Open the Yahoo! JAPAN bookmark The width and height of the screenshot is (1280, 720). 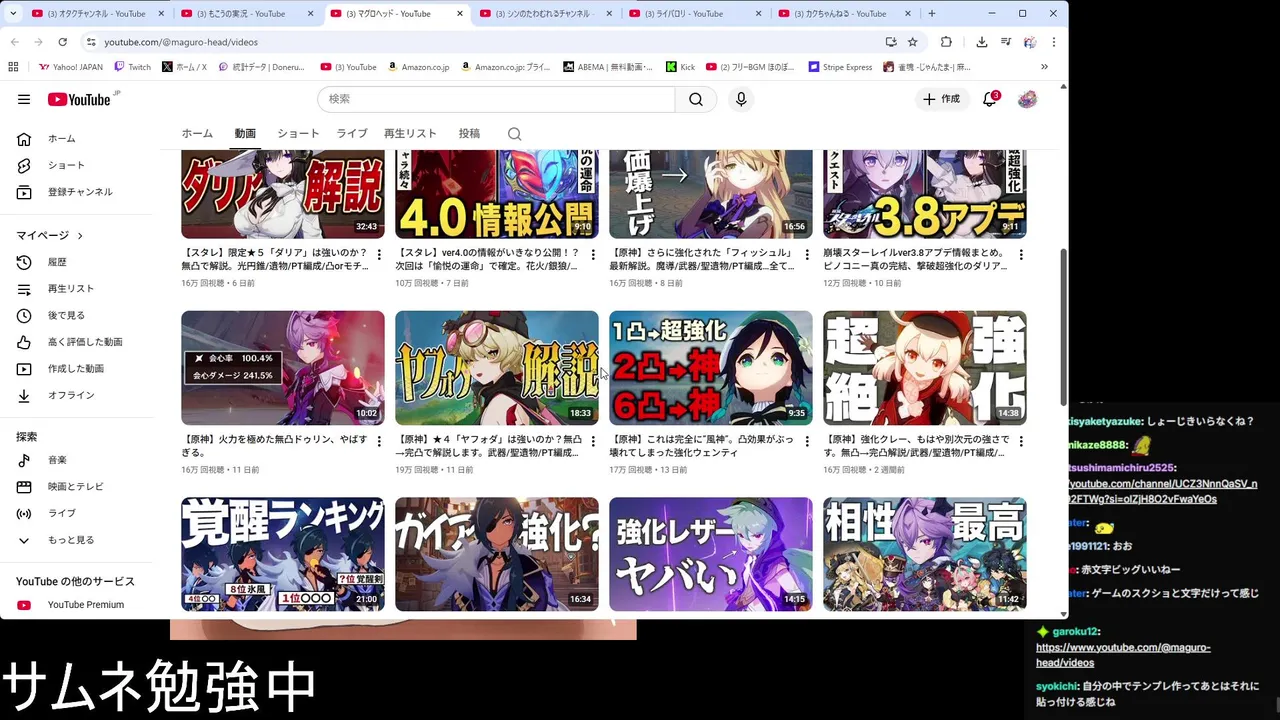click(71, 67)
